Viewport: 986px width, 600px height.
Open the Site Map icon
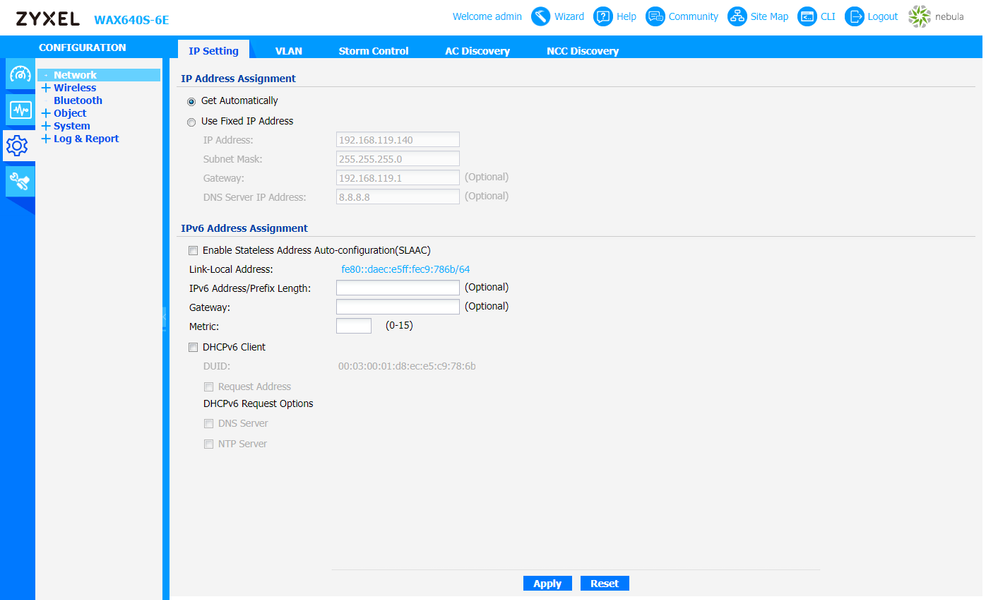click(736, 16)
